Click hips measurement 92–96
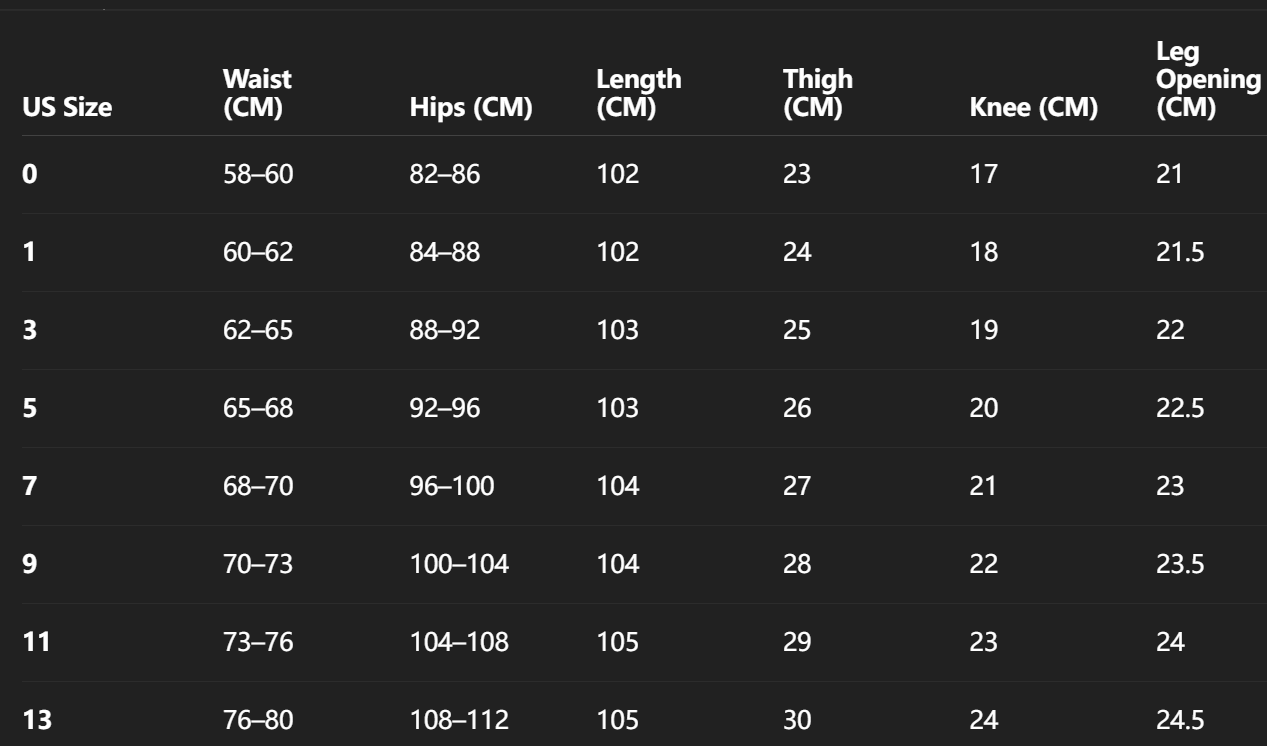Screen dimensions: 1267x746 pos(445,409)
